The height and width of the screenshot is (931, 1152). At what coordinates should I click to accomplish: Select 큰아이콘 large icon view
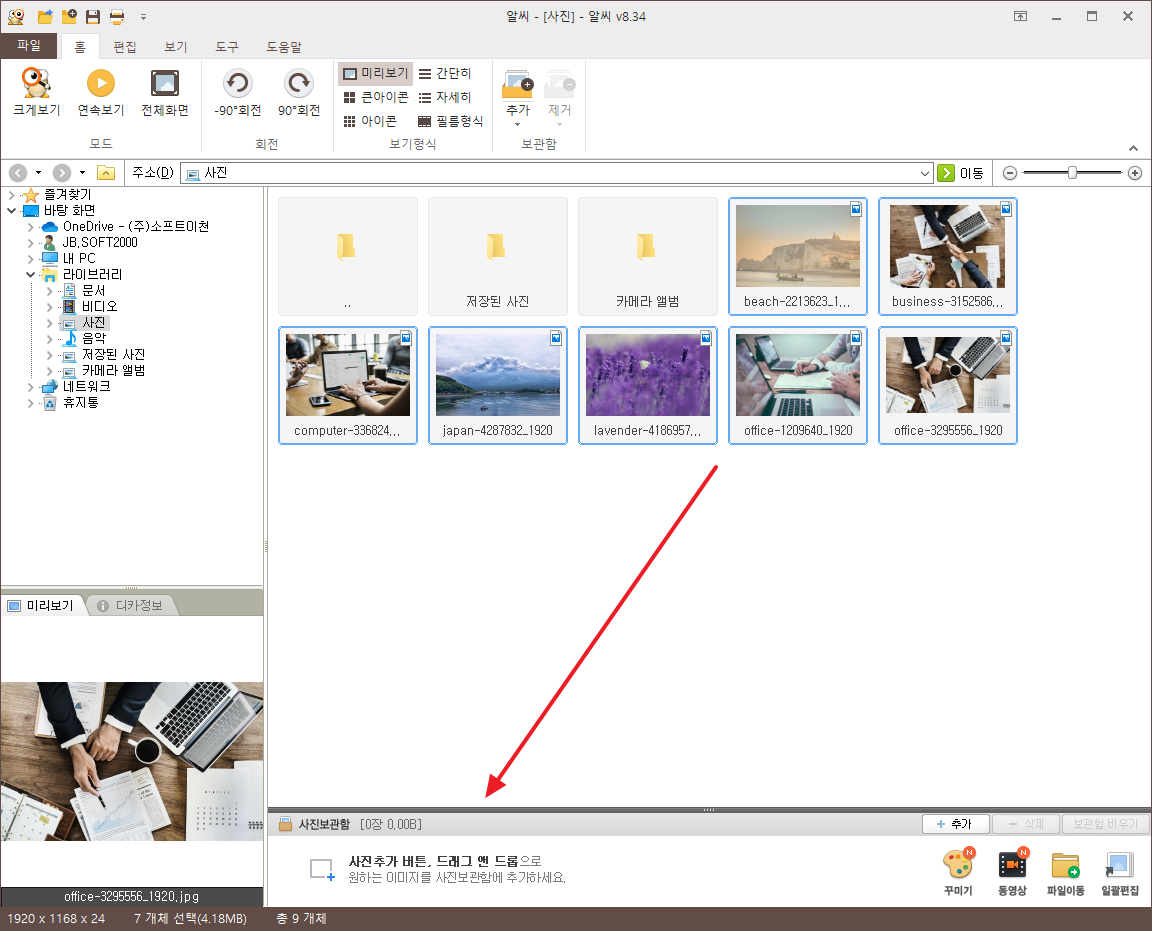pyautogui.click(x=375, y=97)
